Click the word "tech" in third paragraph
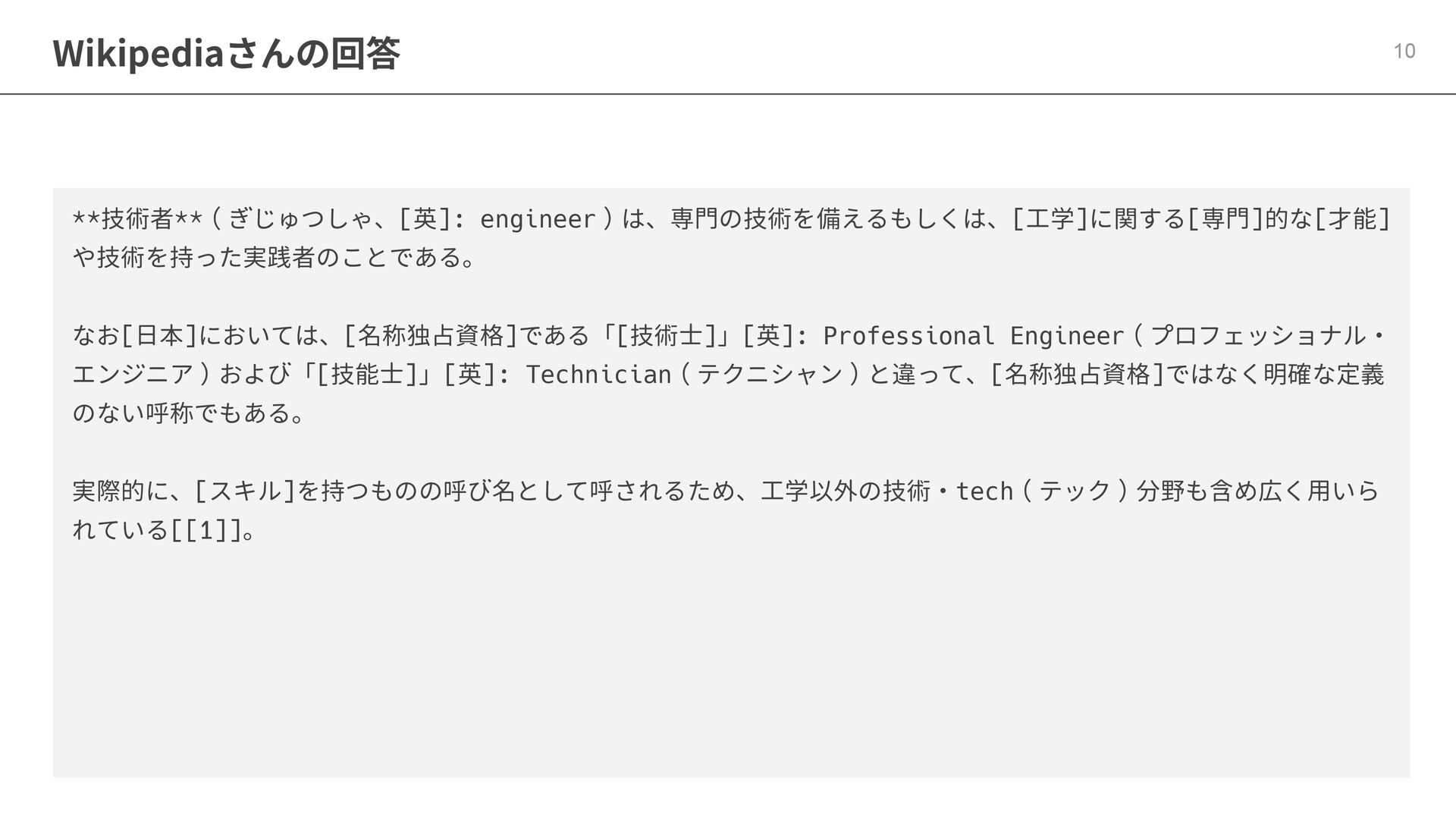The image size is (1456, 819). click(x=984, y=491)
